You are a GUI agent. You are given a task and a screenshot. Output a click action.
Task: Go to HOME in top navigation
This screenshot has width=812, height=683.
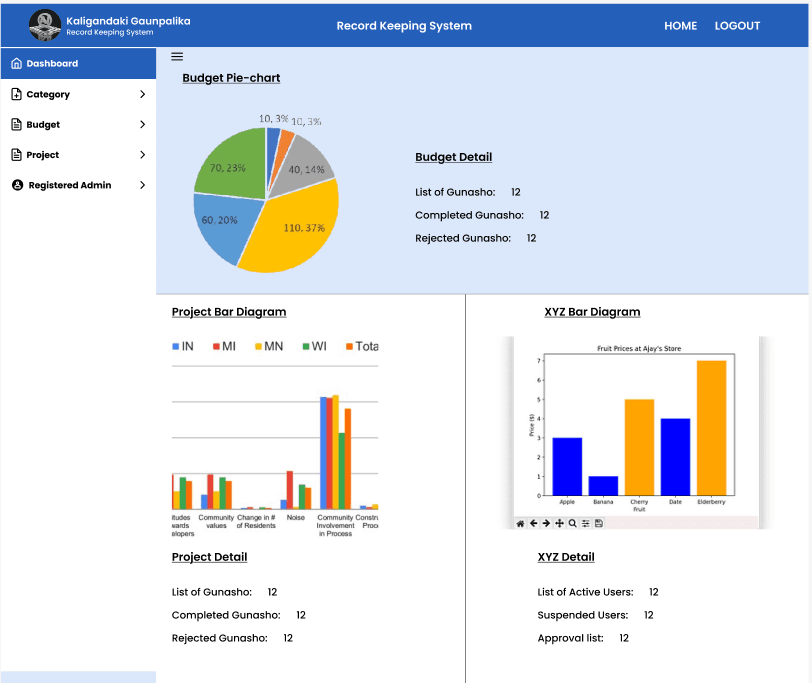(680, 26)
